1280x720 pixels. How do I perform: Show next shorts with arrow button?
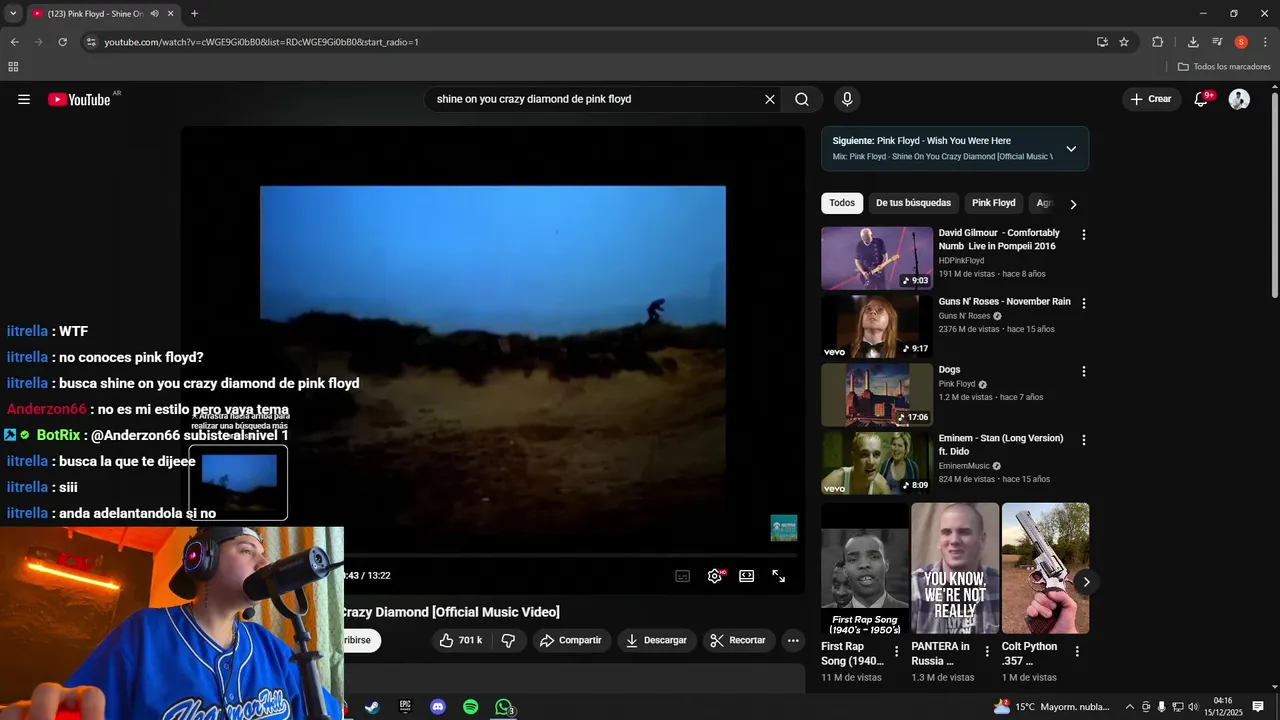click(x=1086, y=582)
